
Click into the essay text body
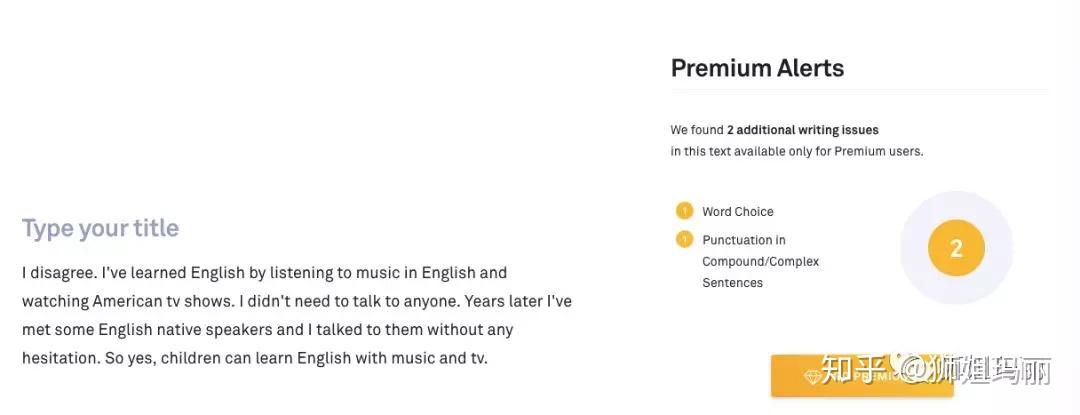pyautogui.click(x=296, y=314)
